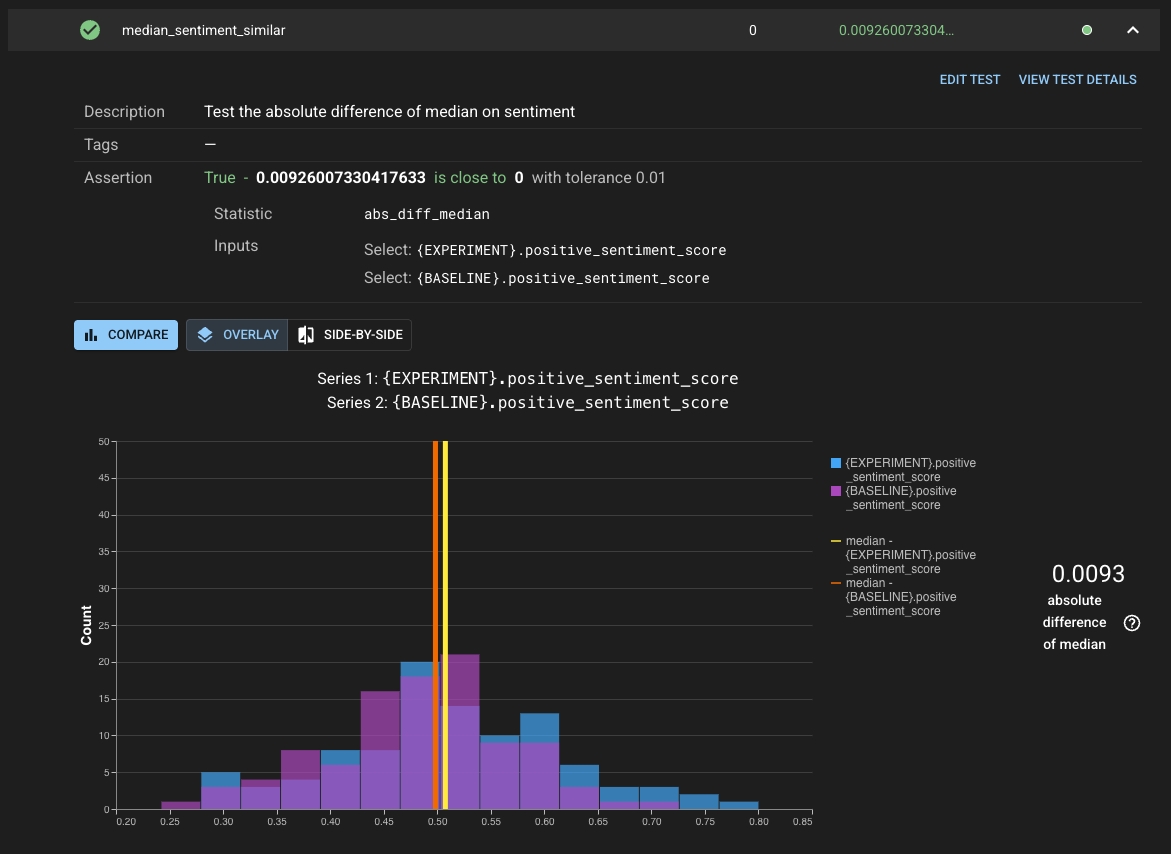The width and height of the screenshot is (1171, 854).
Task: Open Edit Test link
Action: pyautogui.click(x=969, y=79)
